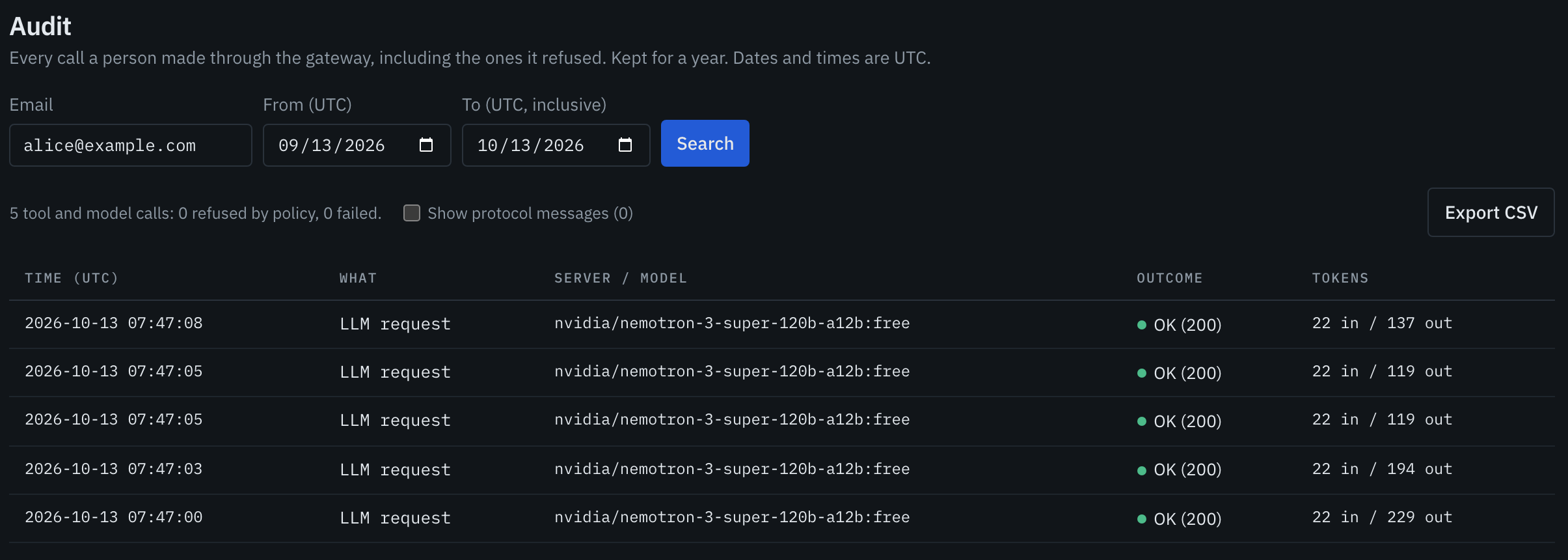Viewport: 1568px width, 560px height.
Task: Click the Search button
Action: 705,143
